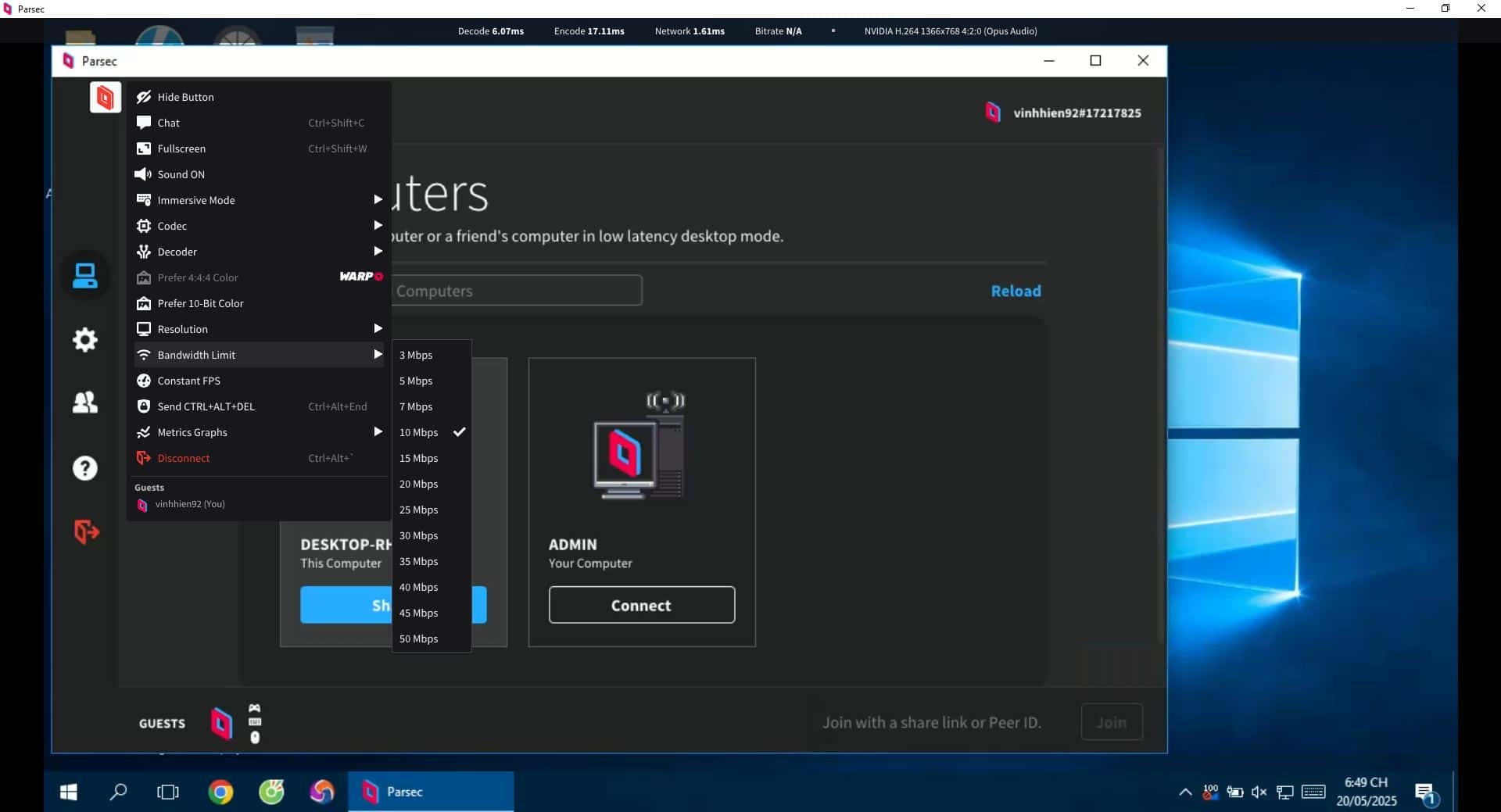Screen dimensions: 1501x812
Task: Click the Chat menu entry
Action: tap(168, 123)
